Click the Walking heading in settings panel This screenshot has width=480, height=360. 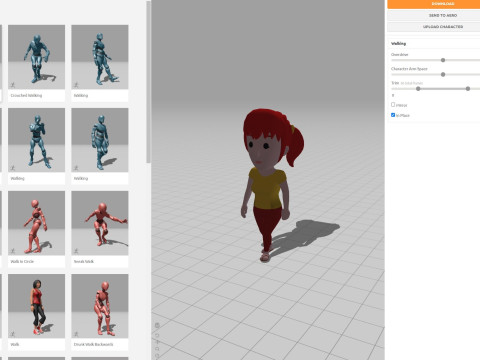point(398,43)
